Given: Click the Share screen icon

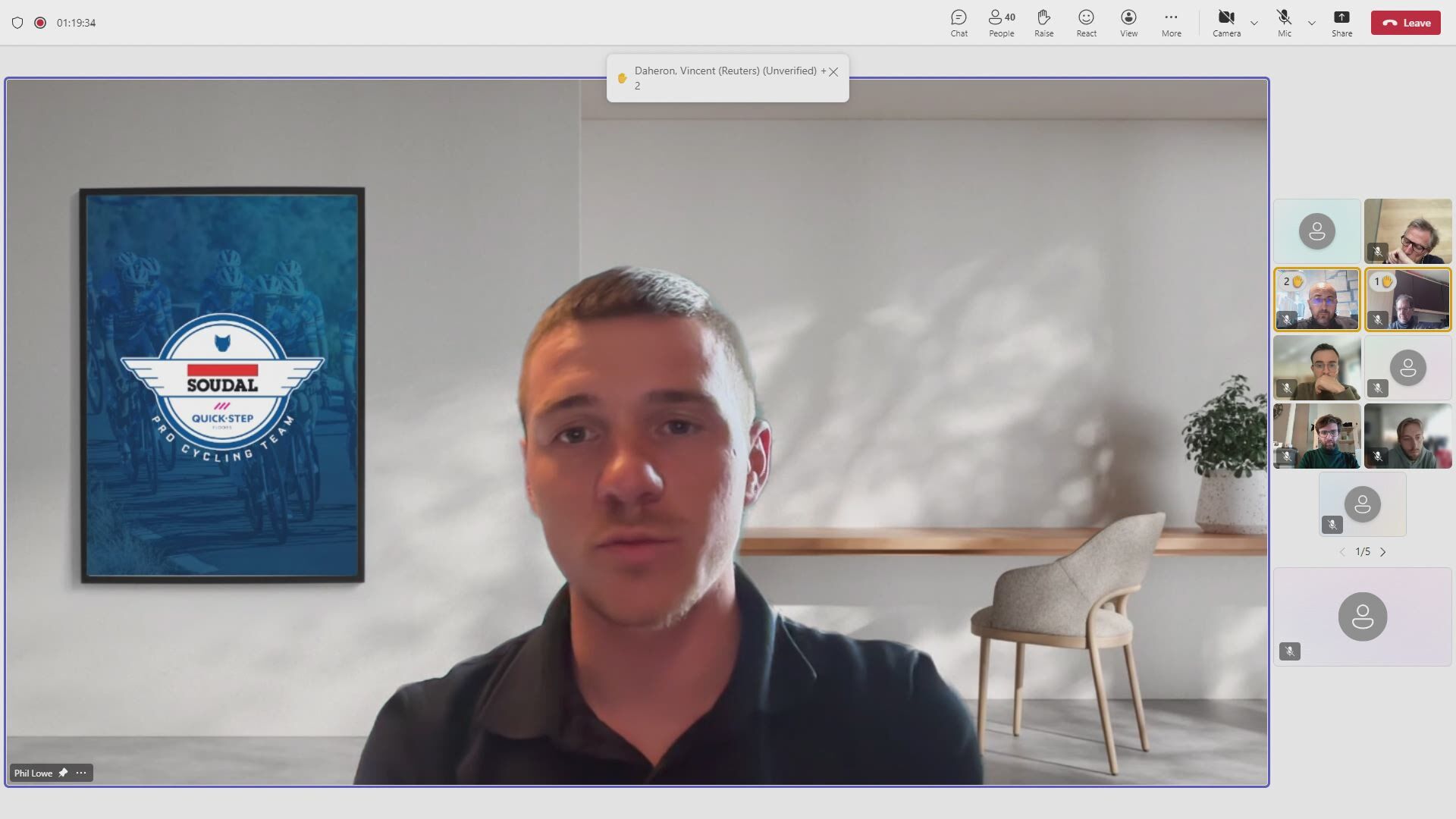Looking at the screenshot, I should click(1341, 23).
